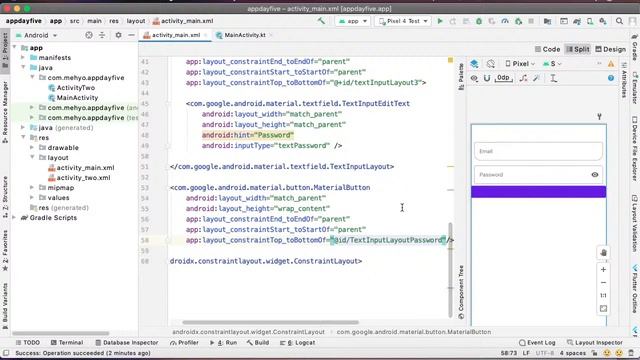This screenshot has height=360, width=640.
Task: Click the Collapse All icon in project panel
Action: pyautogui.click(x=102, y=35)
